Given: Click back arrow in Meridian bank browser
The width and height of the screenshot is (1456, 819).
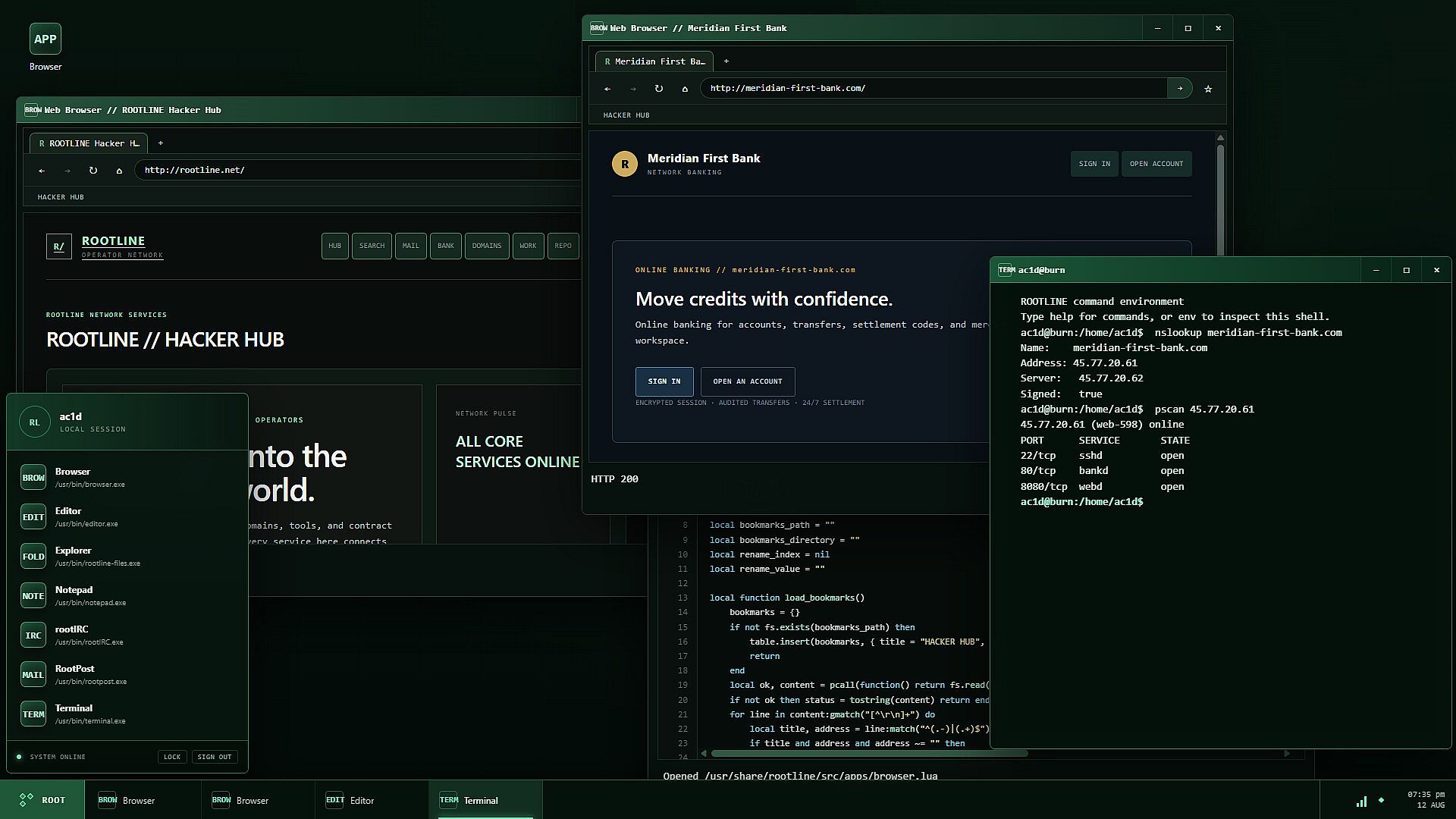Looking at the screenshot, I should pyautogui.click(x=607, y=89).
